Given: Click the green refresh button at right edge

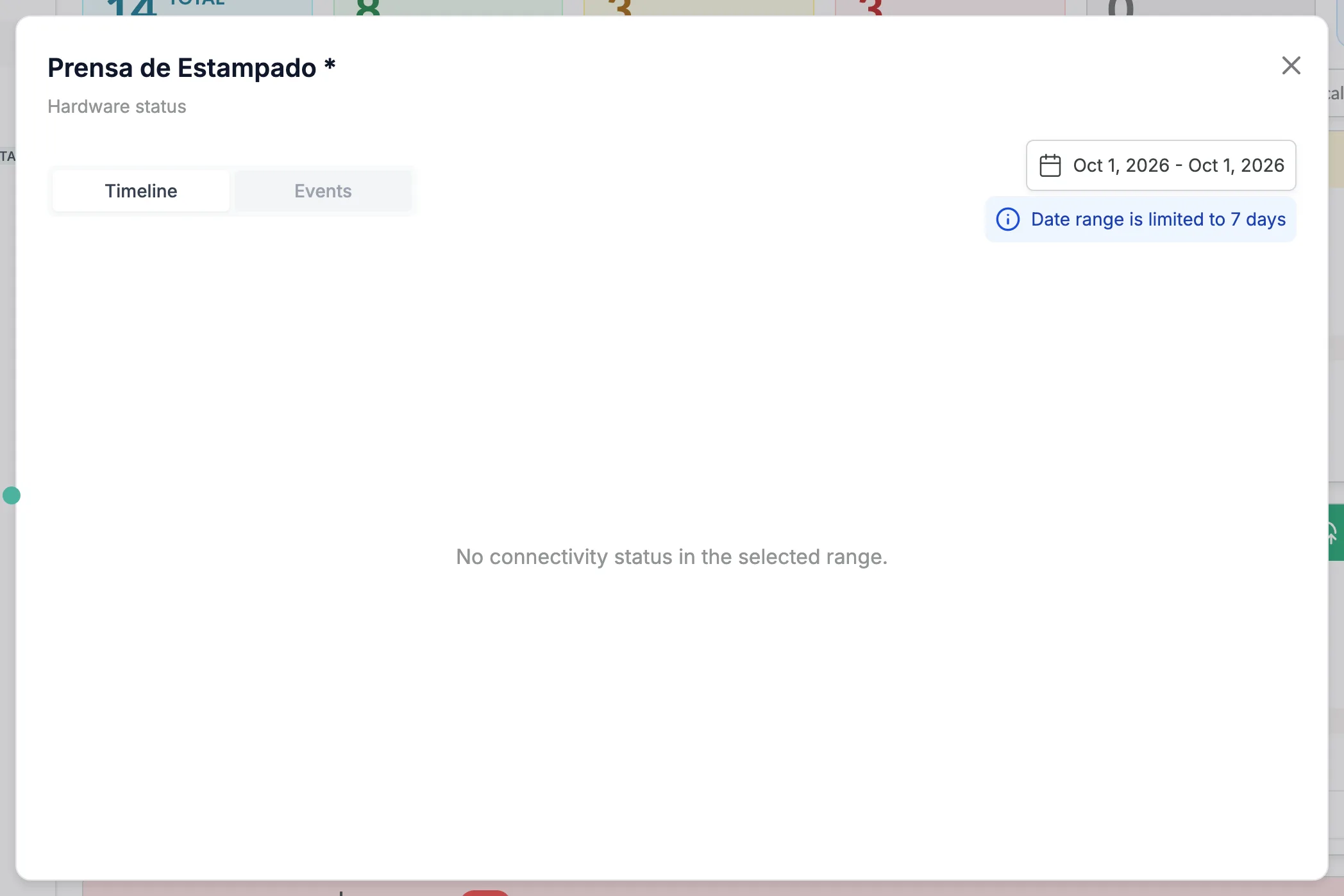Looking at the screenshot, I should coord(1336,533).
